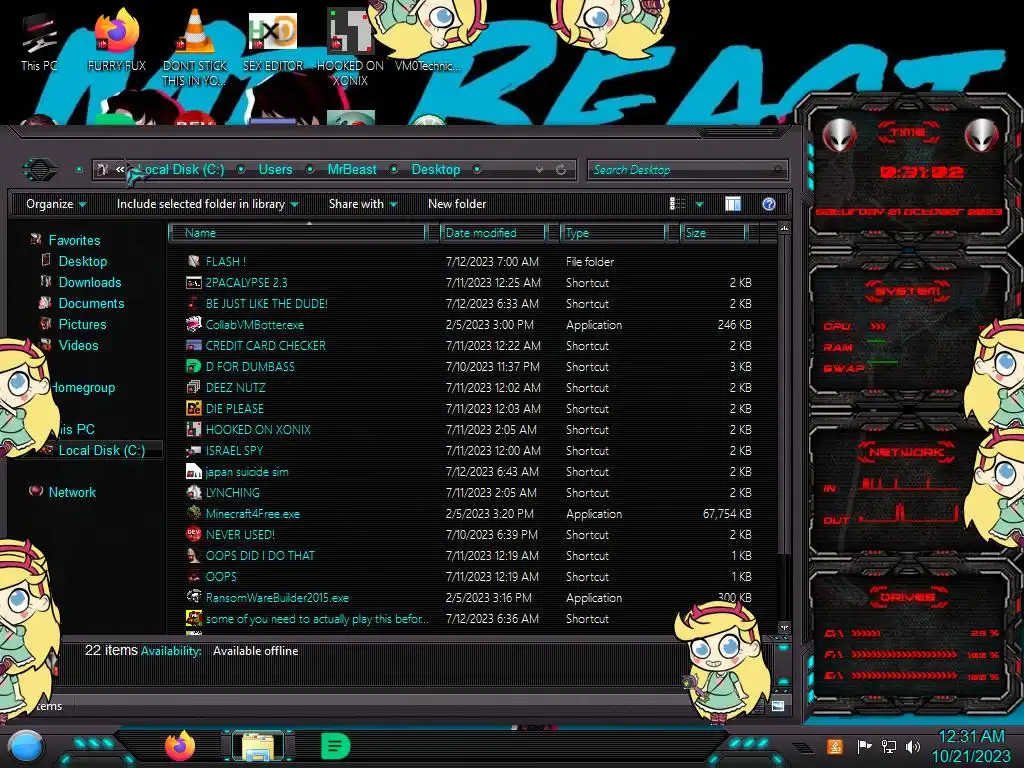The height and width of the screenshot is (768, 1024).
Task: Click the Start orb button
Action: (x=26, y=747)
